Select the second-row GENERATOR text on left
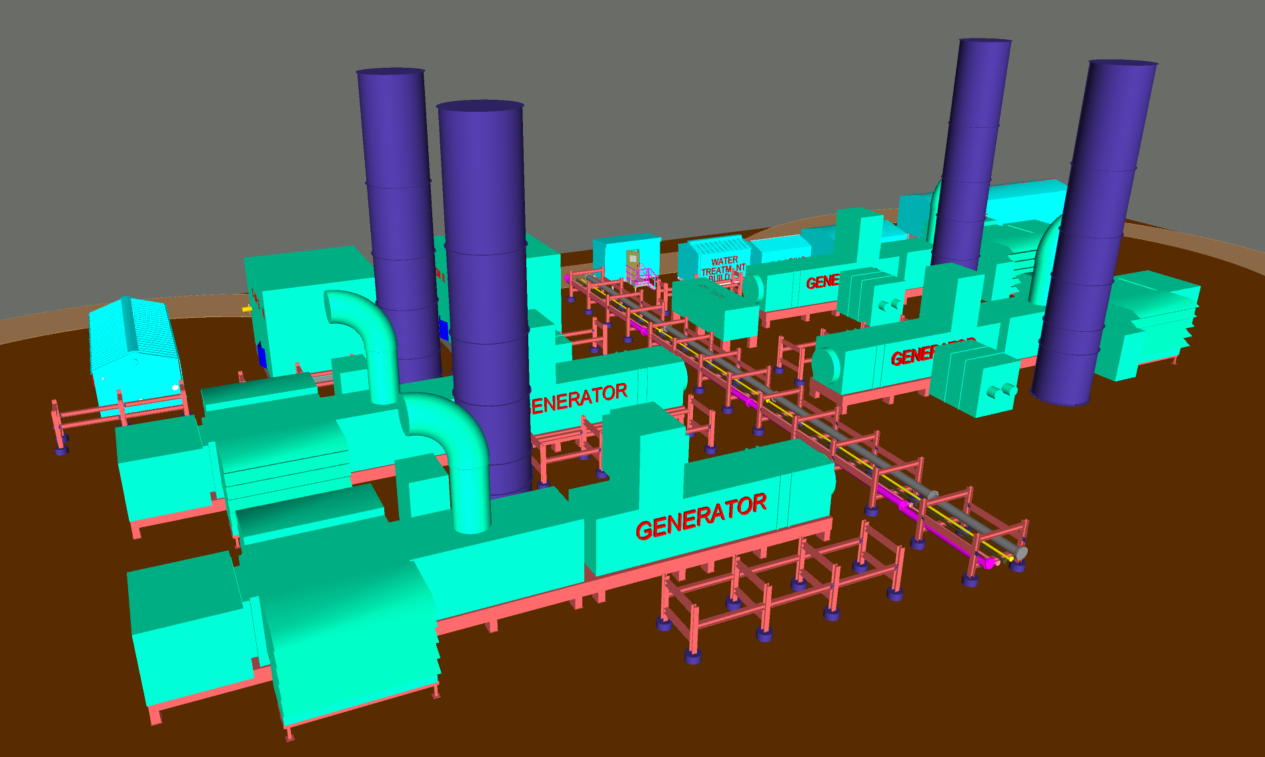 point(580,396)
